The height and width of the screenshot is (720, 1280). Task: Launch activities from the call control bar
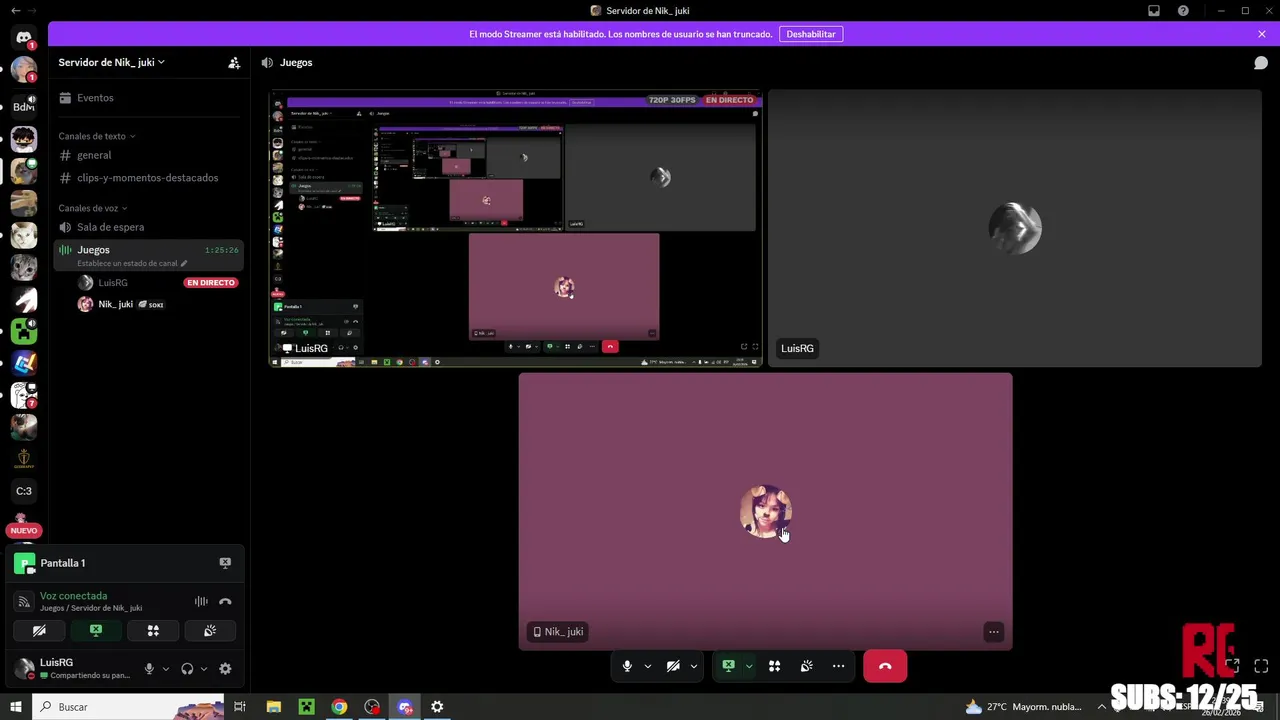point(774,666)
